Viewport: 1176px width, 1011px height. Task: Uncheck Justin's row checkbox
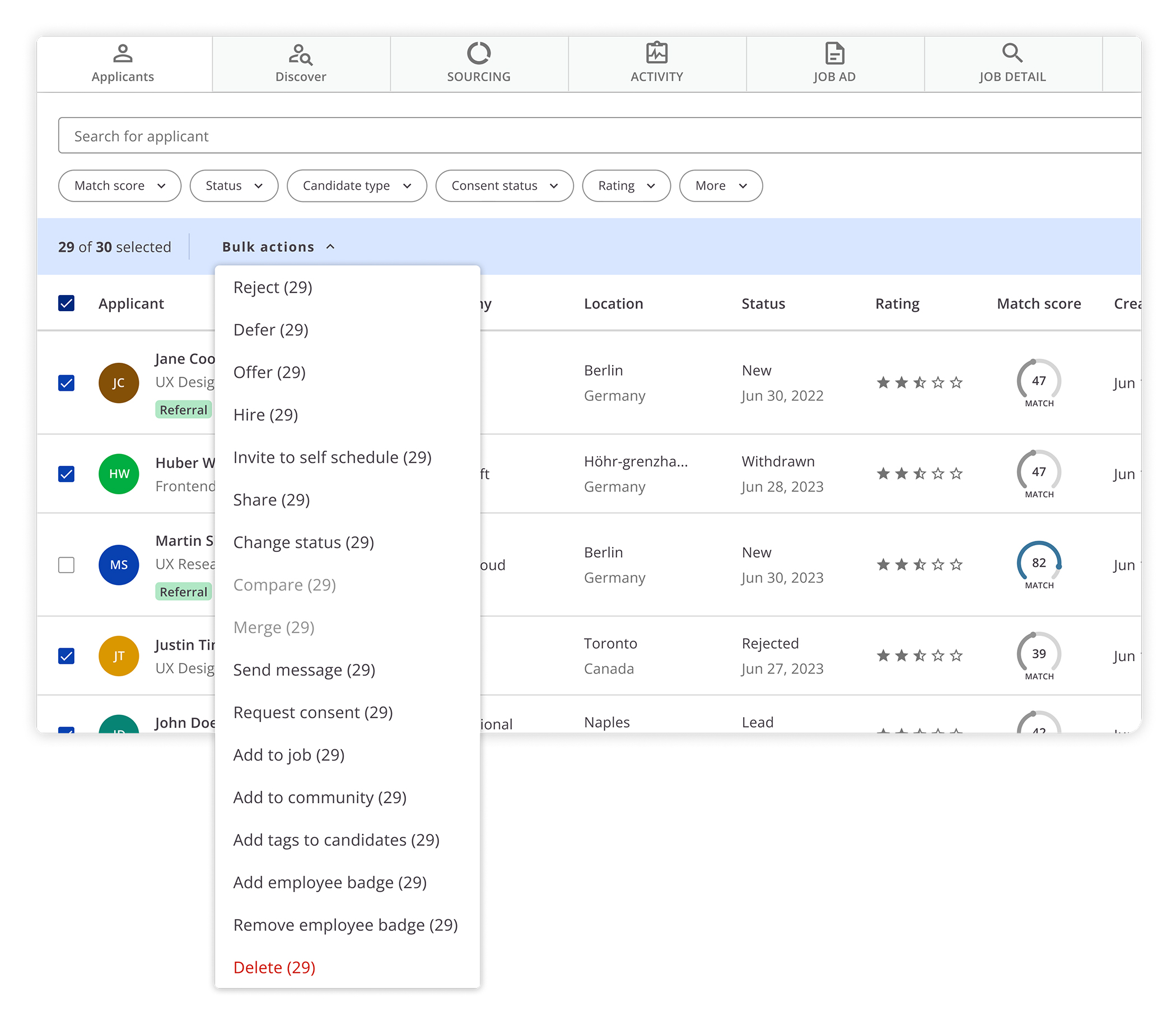(67, 656)
